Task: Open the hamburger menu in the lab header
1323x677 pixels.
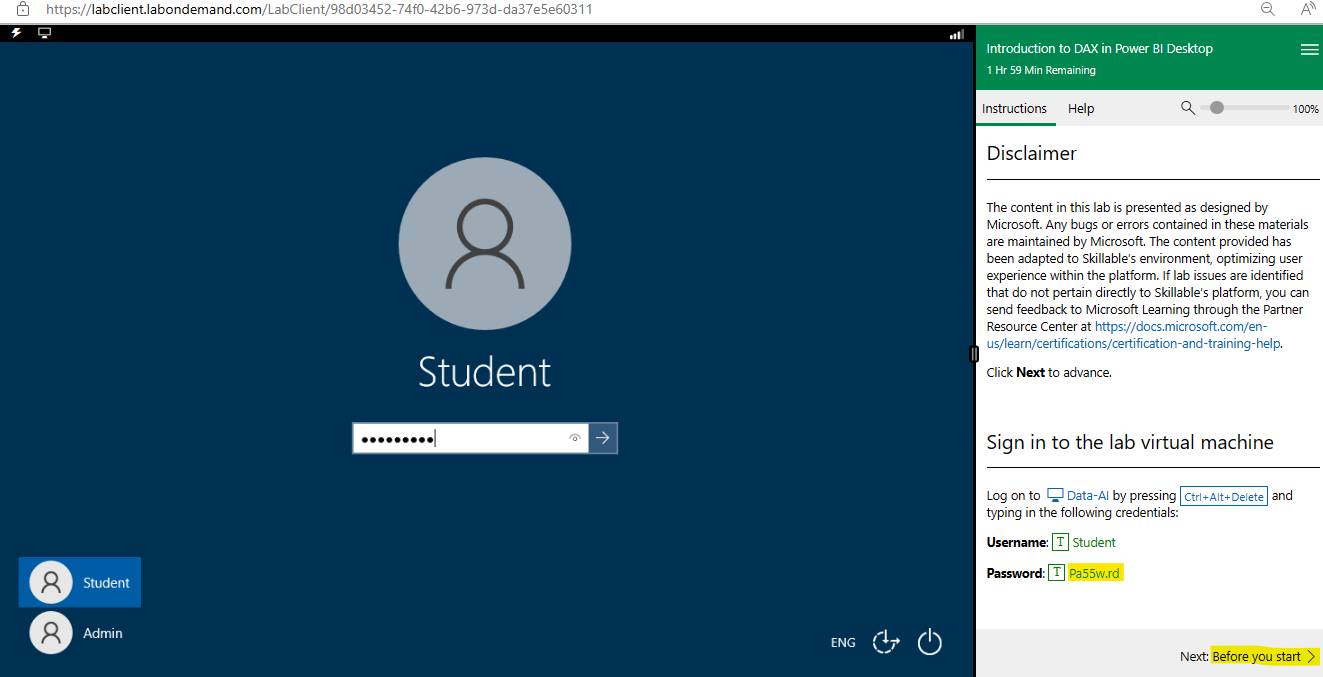Action: pyautogui.click(x=1309, y=50)
